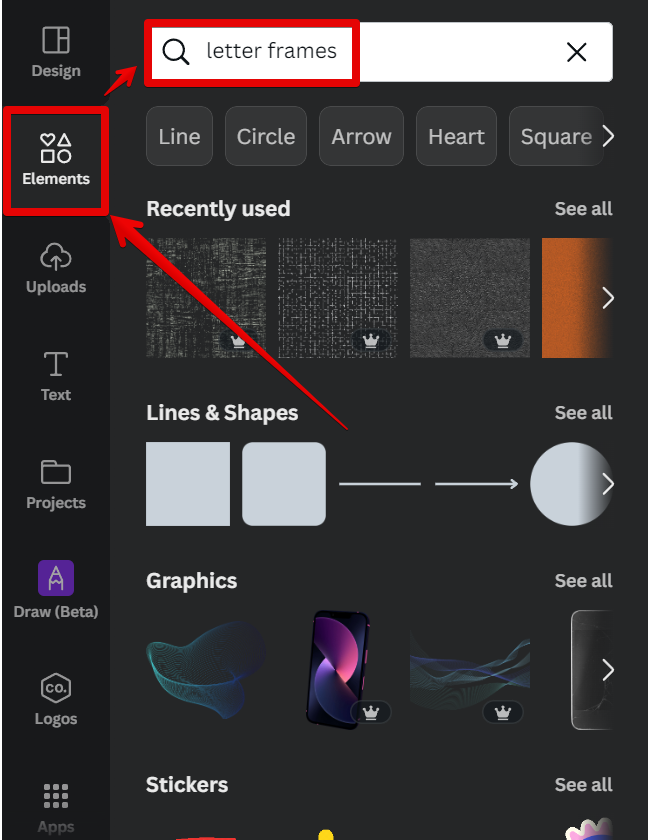Open the Text panel
This screenshot has width=648, height=840.
click(56, 376)
